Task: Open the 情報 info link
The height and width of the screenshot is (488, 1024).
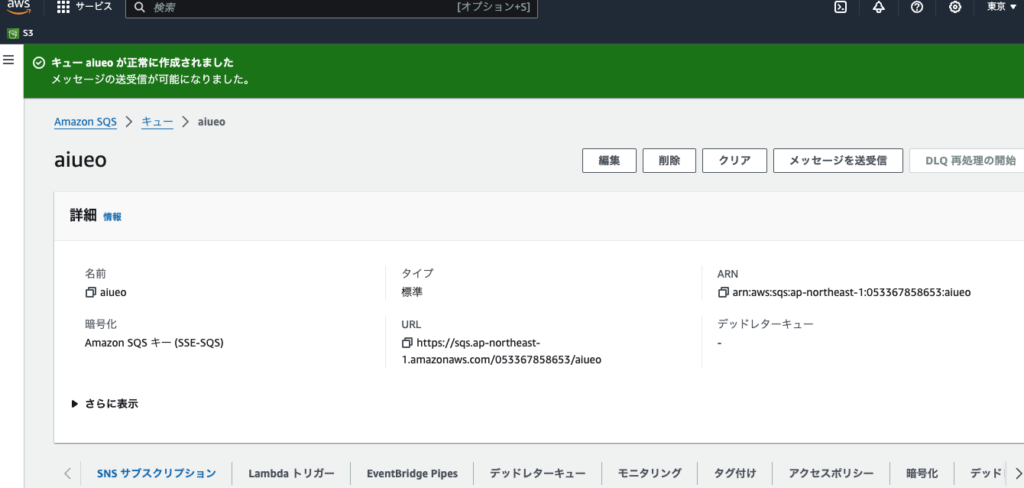Action: tap(112, 217)
